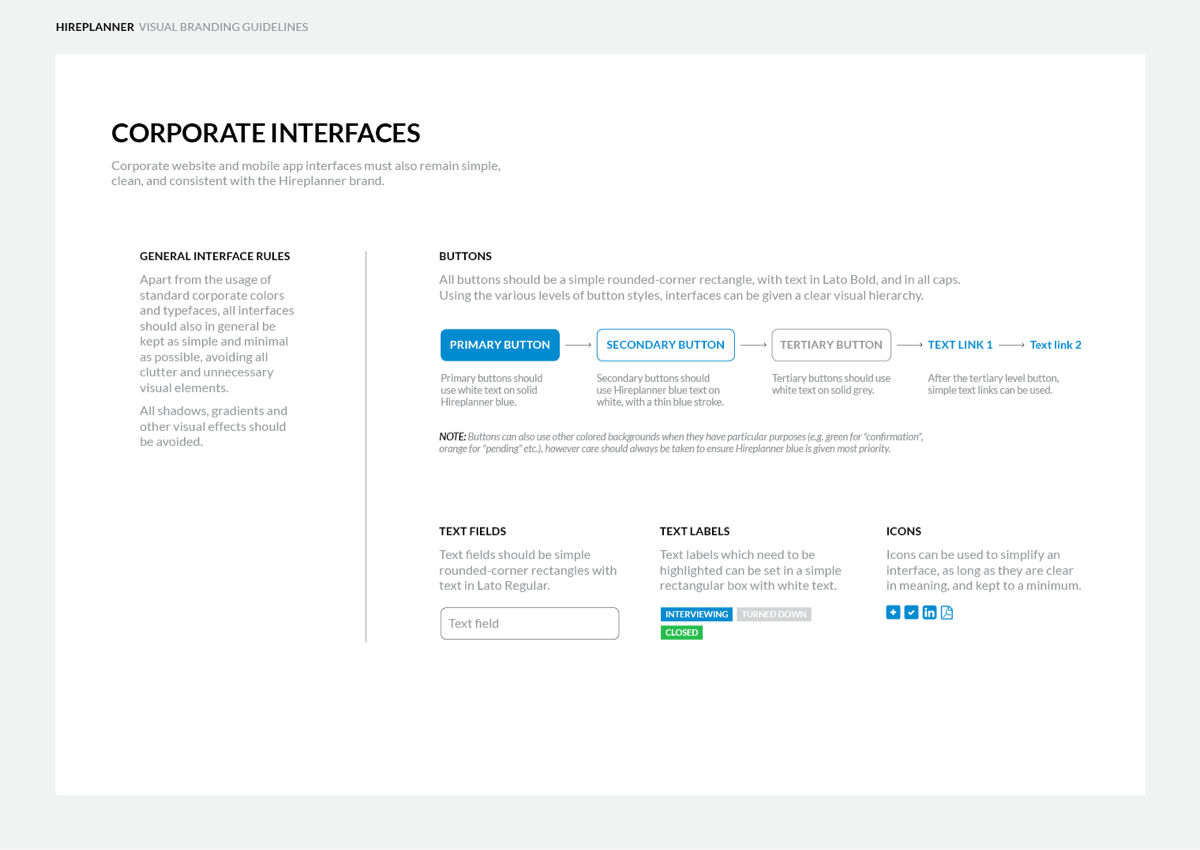Click the arrow pointing to TEXT LINK 1
1200x850 pixels.
click(910, 344)
